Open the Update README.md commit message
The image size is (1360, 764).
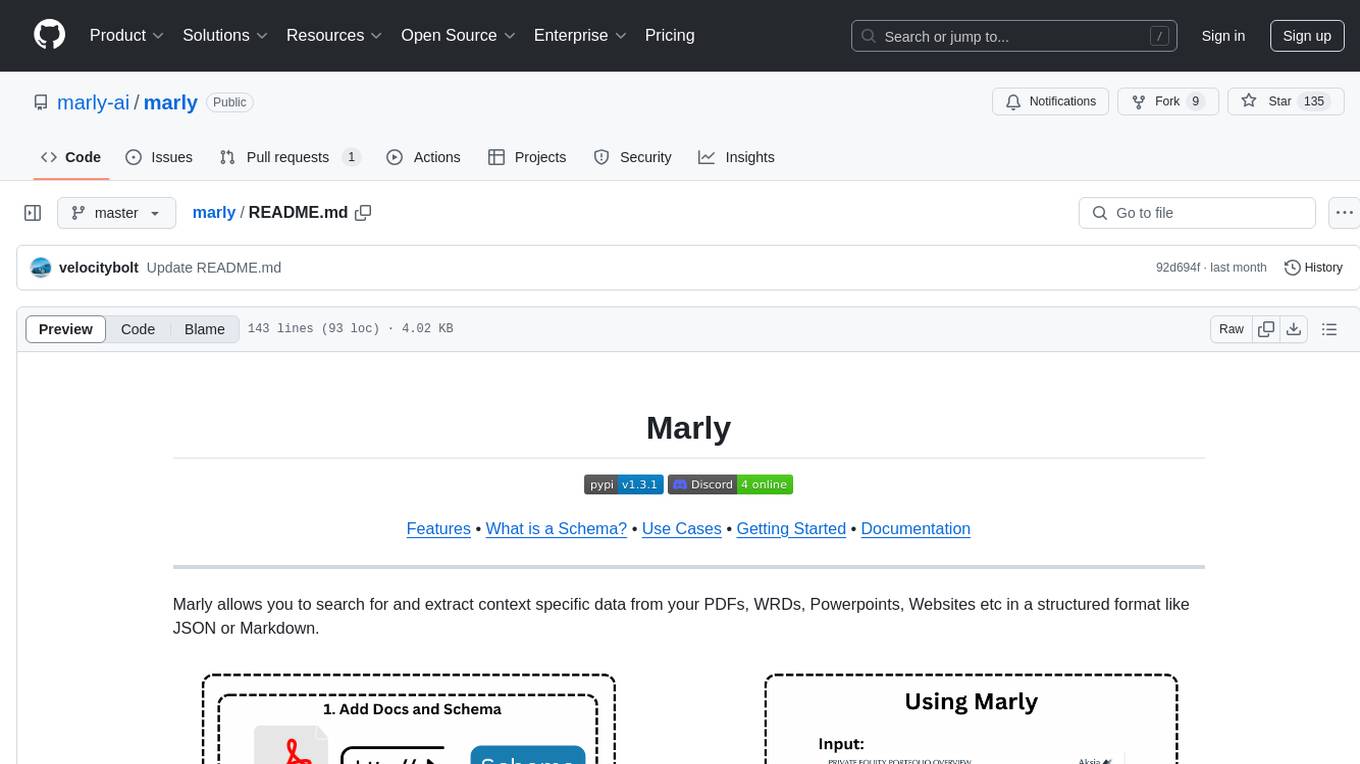214,267
